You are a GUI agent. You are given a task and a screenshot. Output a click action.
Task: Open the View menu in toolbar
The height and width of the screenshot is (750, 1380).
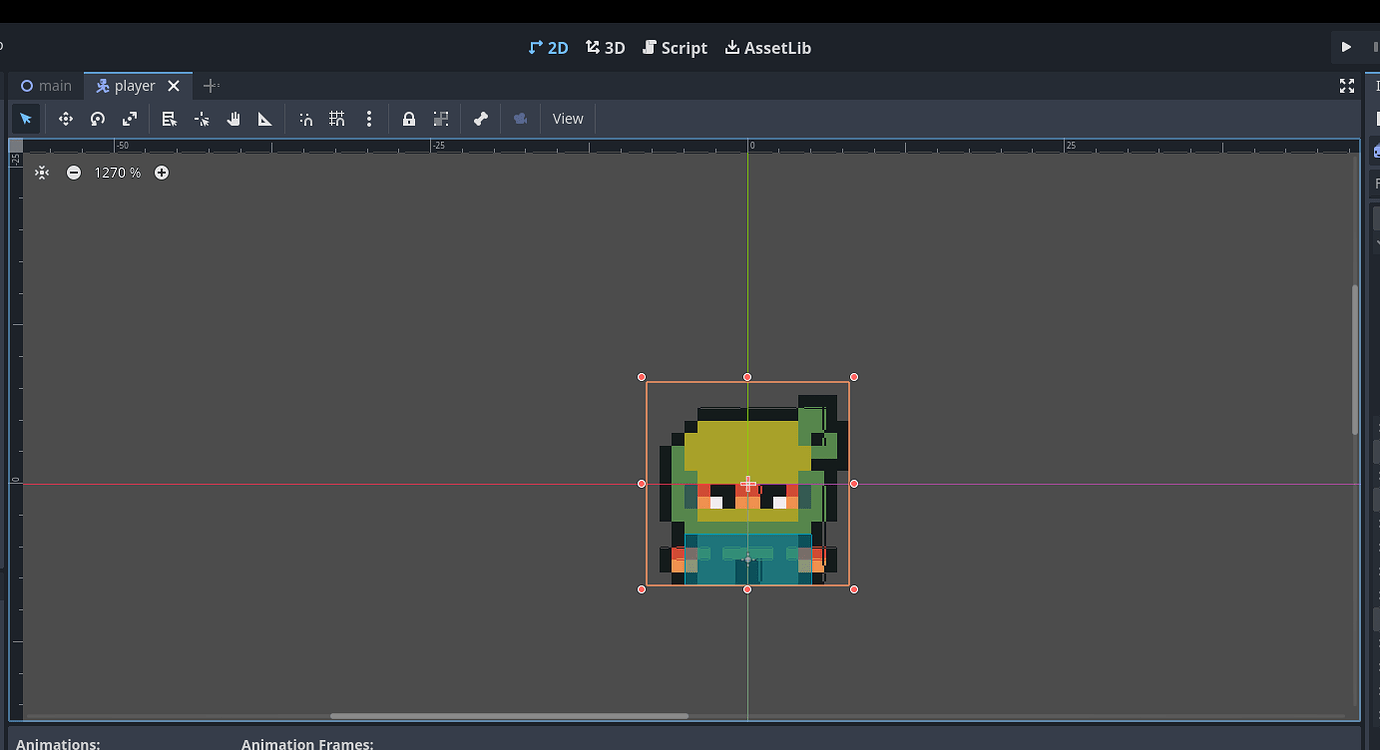click(x=568, y=119)
